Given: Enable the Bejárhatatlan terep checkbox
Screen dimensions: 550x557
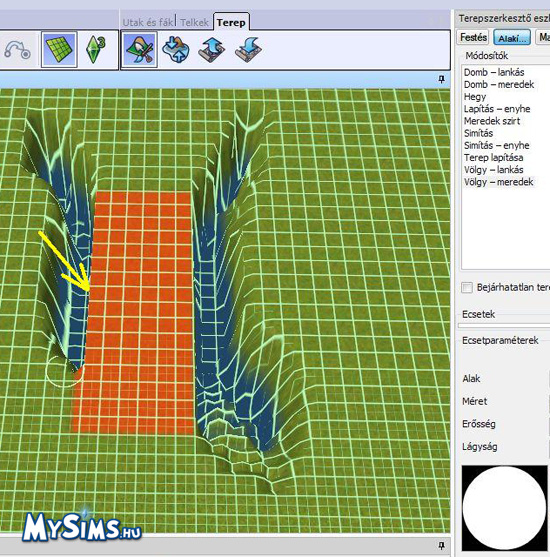Looking at the screenshot, I should (x=467, y=287).
